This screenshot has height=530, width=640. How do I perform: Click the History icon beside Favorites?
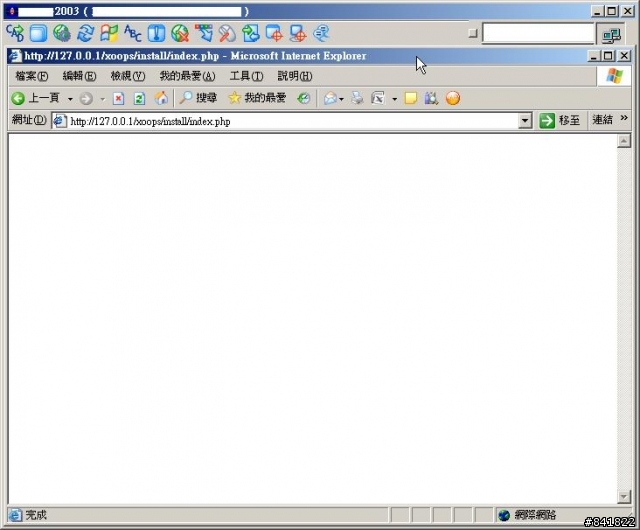304,98
